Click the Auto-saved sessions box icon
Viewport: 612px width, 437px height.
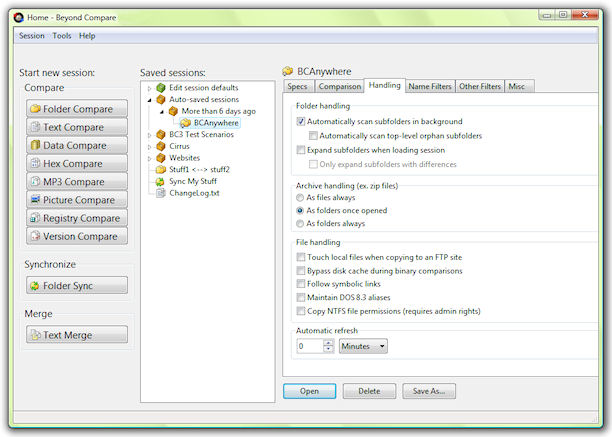(161, 99)
